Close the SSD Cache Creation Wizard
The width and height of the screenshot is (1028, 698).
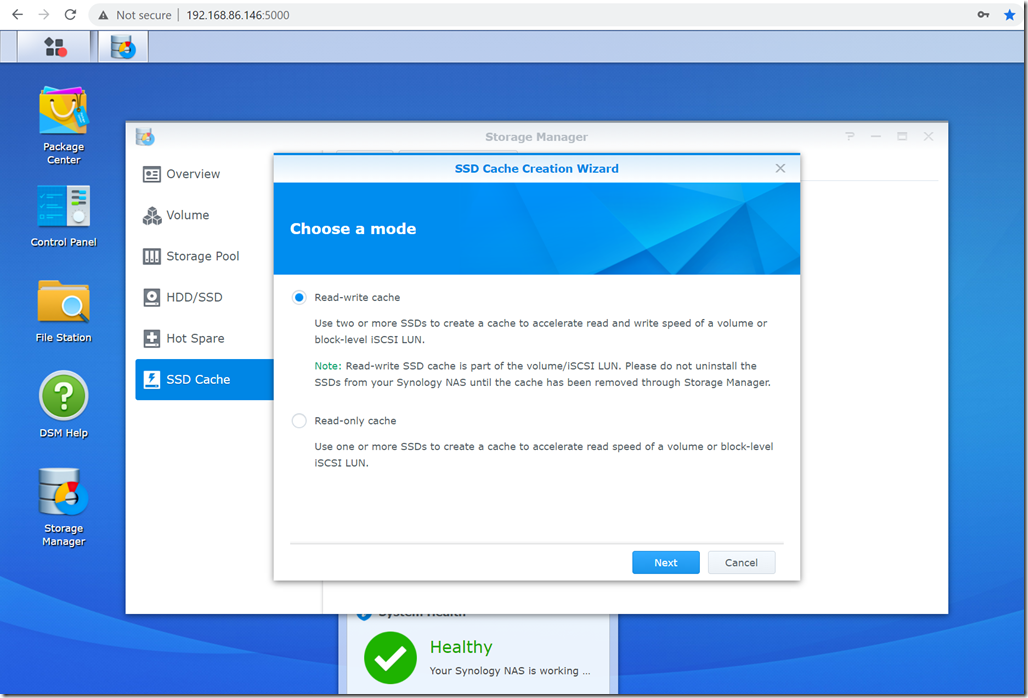[x=780, y=168]
